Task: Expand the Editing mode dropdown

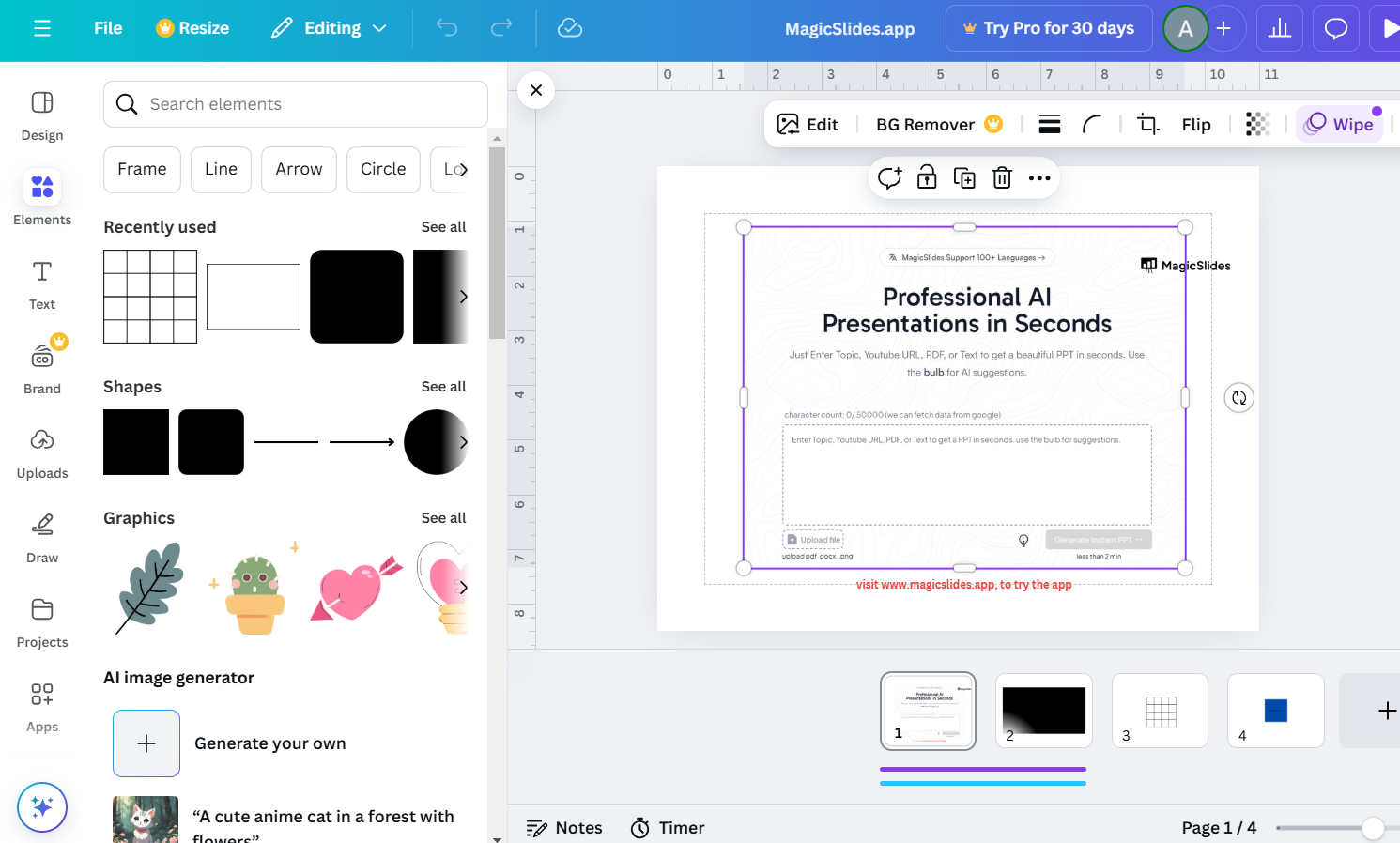Action: [x=329, y=28]
